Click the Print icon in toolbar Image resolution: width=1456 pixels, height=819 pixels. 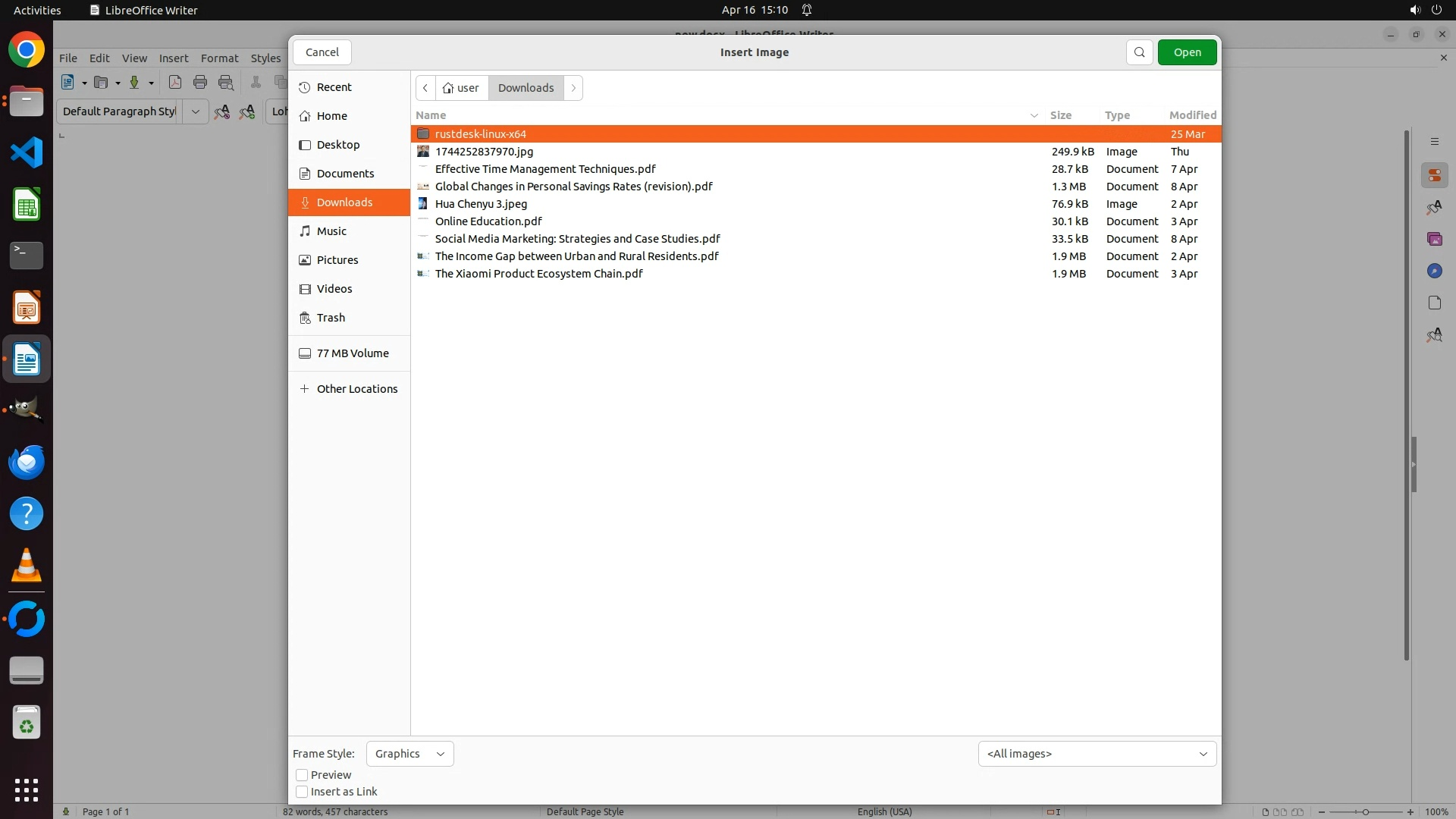pos(200,83)
